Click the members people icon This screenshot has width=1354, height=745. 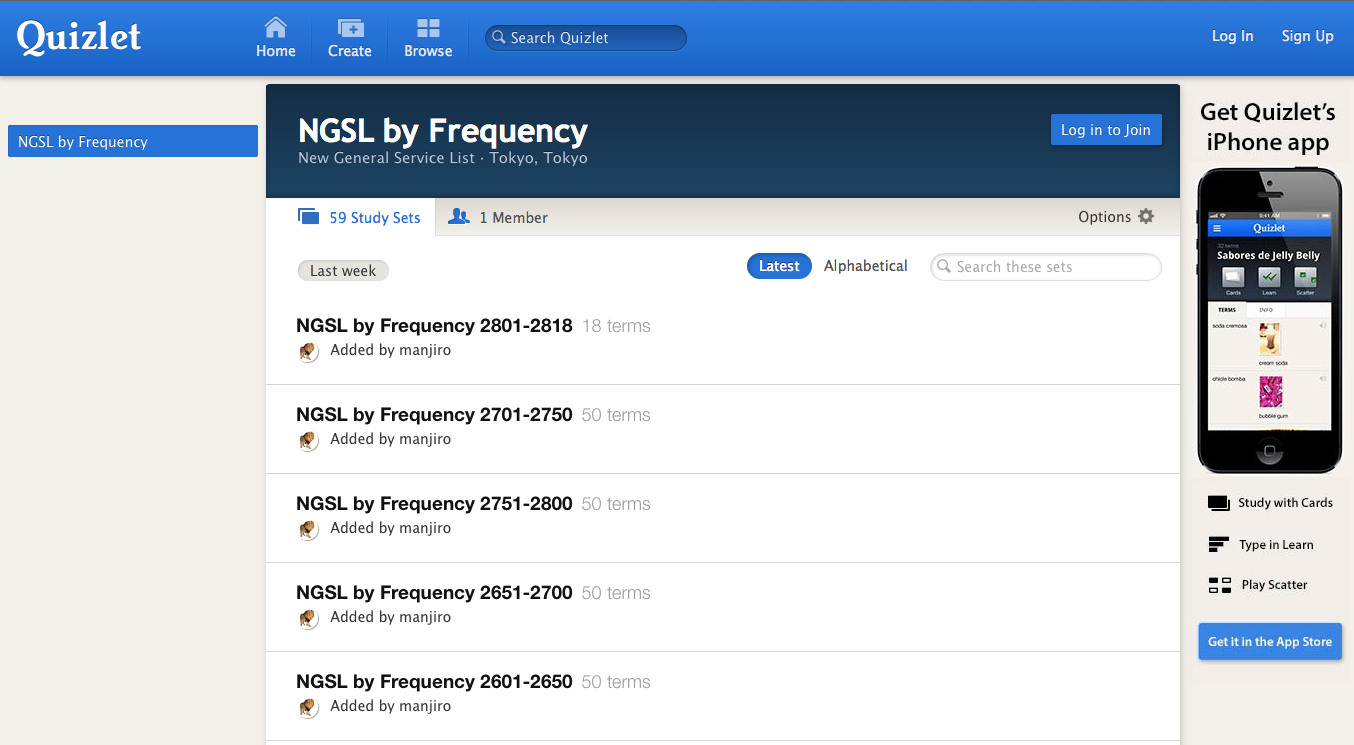pyautogui.click(x=459, y=216)
